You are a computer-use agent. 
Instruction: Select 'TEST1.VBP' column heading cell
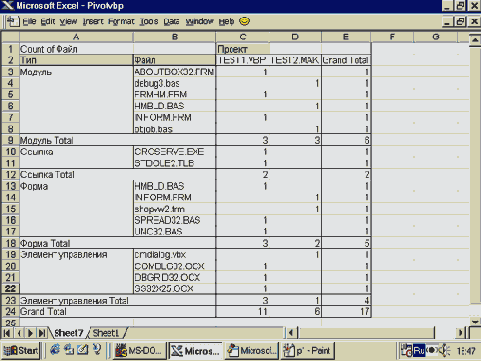click(x=243, y=60)
